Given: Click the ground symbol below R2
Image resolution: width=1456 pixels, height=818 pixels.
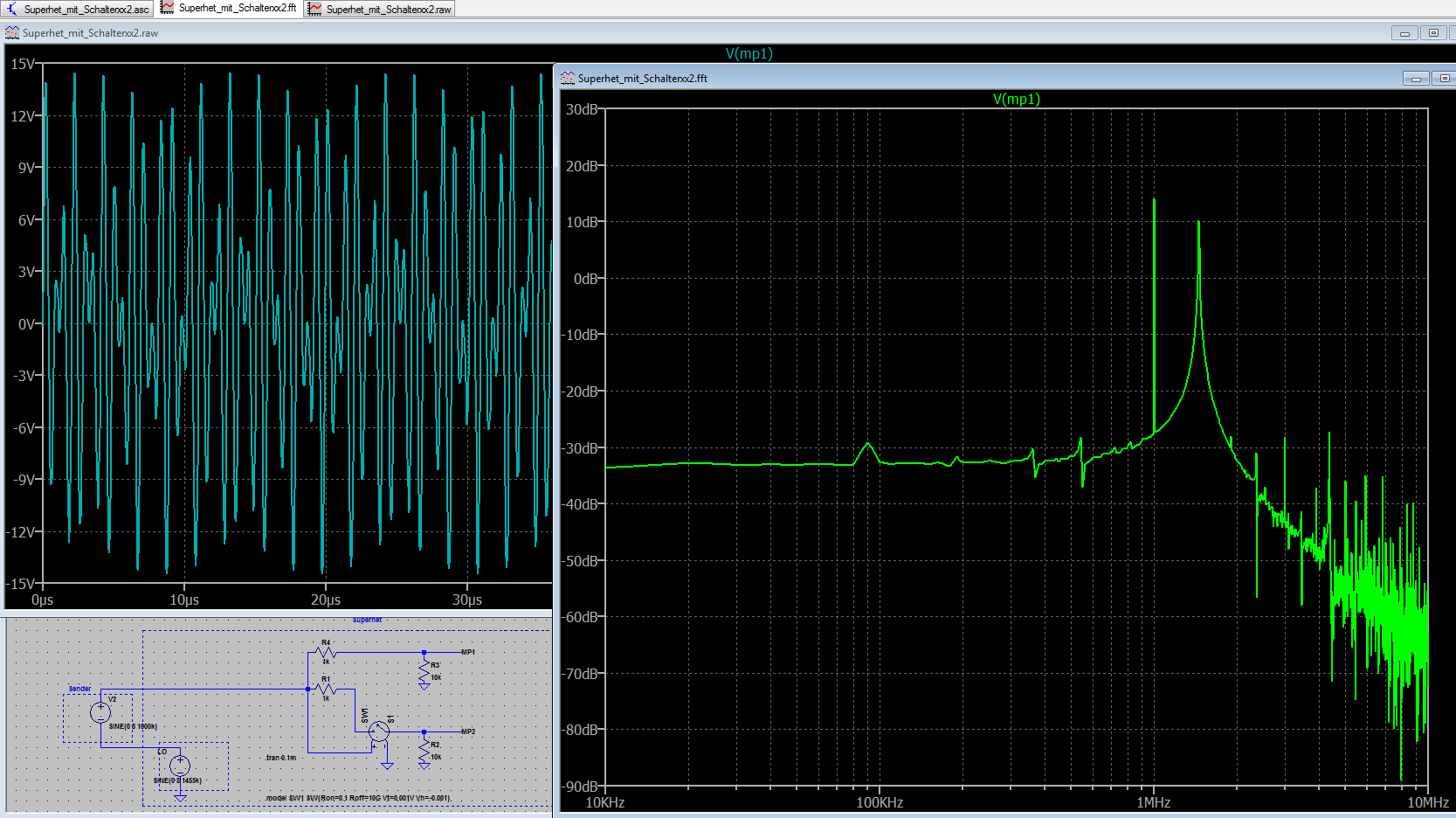Looking at the screenshot, I should pos(424,766).
